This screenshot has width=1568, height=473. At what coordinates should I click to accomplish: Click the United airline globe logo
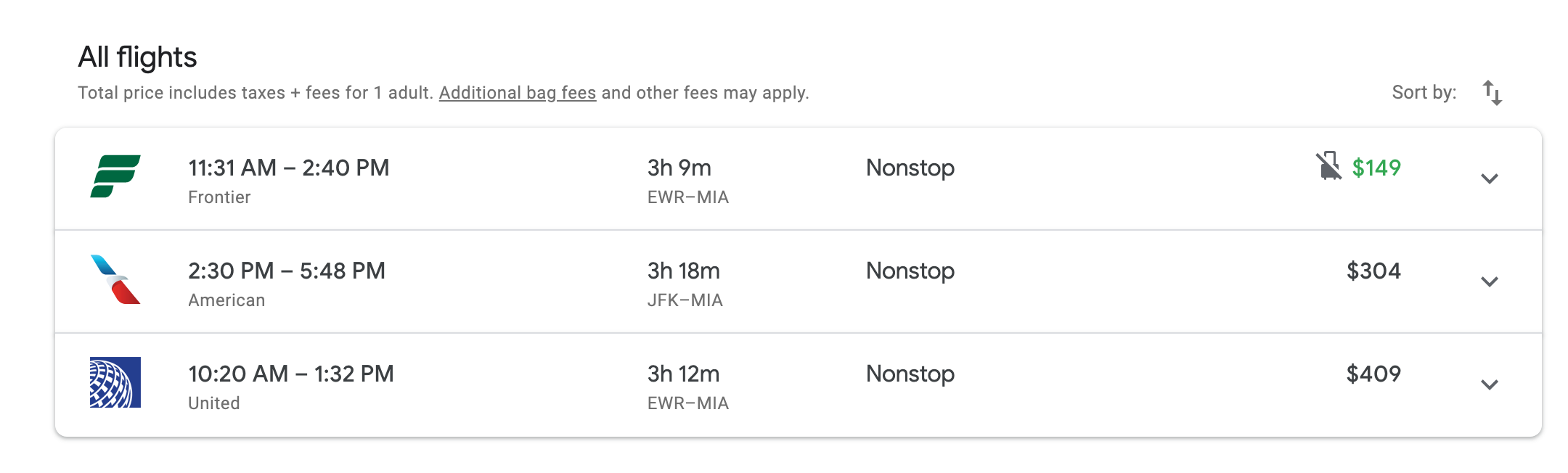(x=115, y=382)
